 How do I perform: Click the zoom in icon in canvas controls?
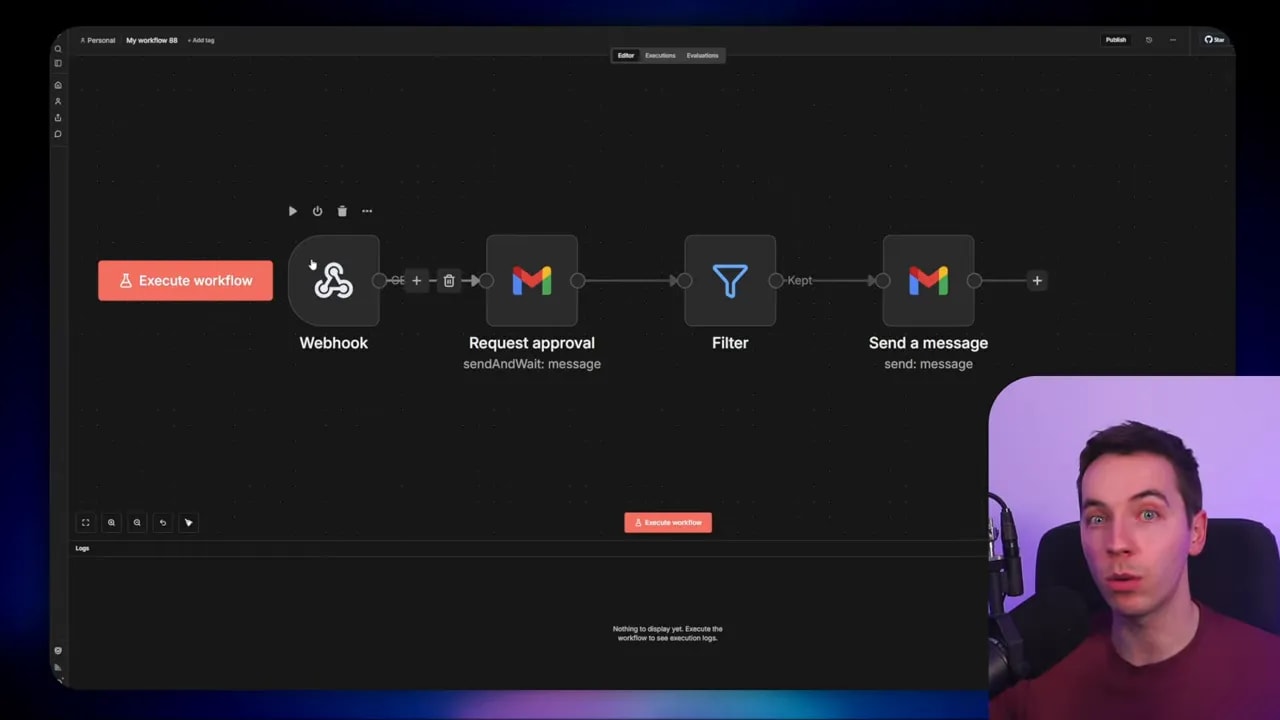click(x=111, y=522)
